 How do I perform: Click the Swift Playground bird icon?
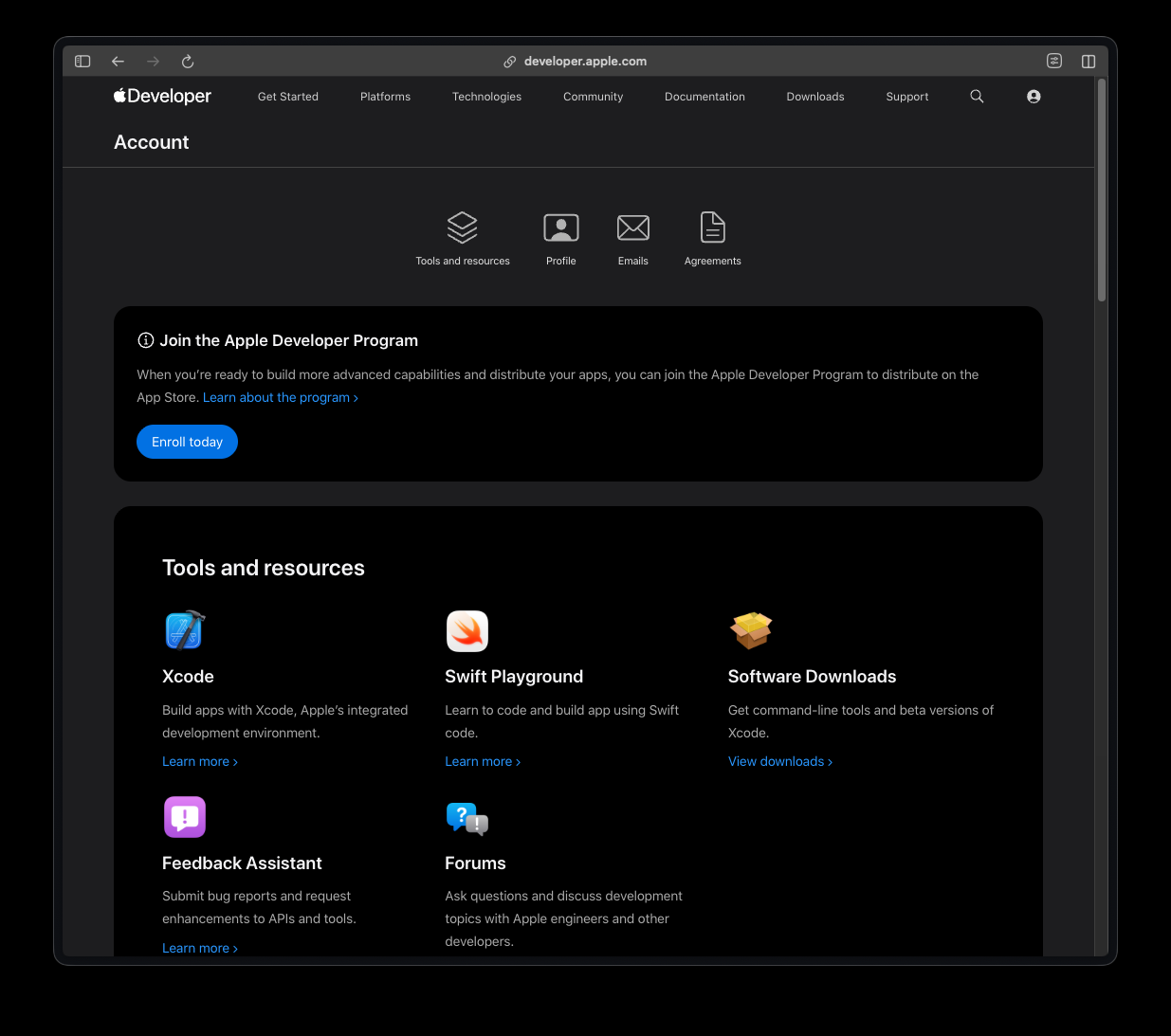(x=467, y=631)
